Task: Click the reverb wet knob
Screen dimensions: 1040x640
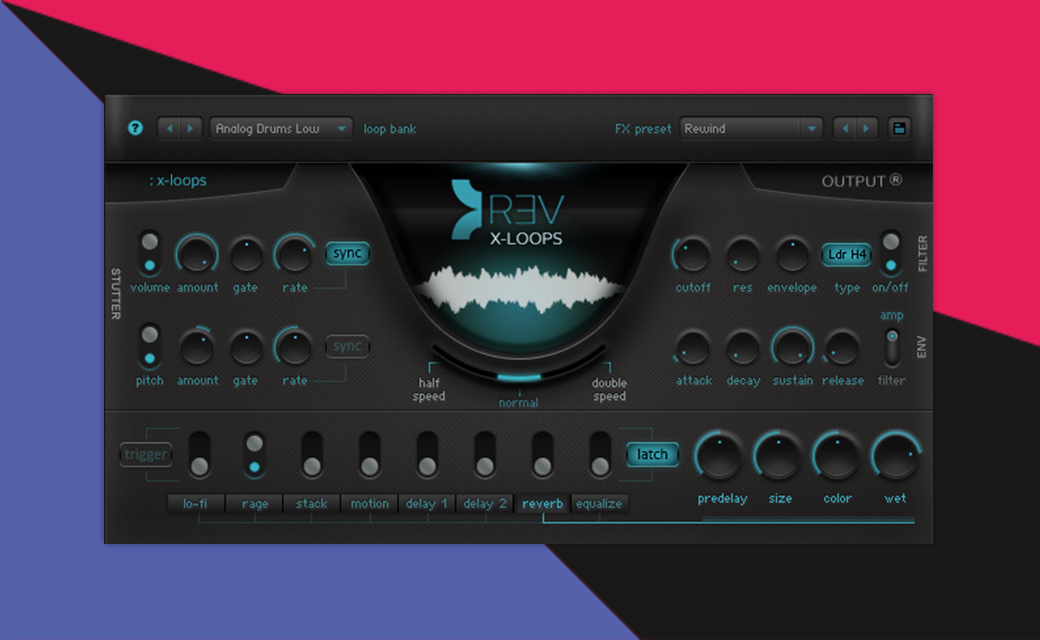Action: click(x=895, y=457)
